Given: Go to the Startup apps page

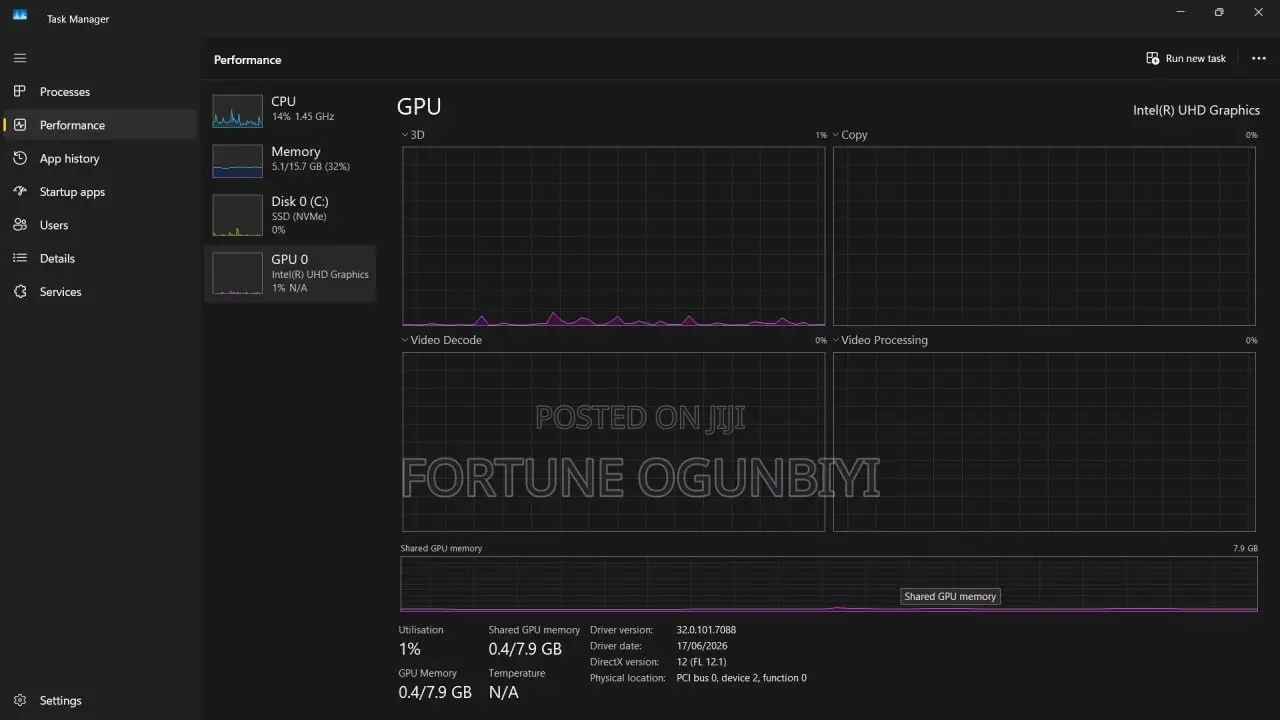Looking at the screenshot, I should pos(100,192).
